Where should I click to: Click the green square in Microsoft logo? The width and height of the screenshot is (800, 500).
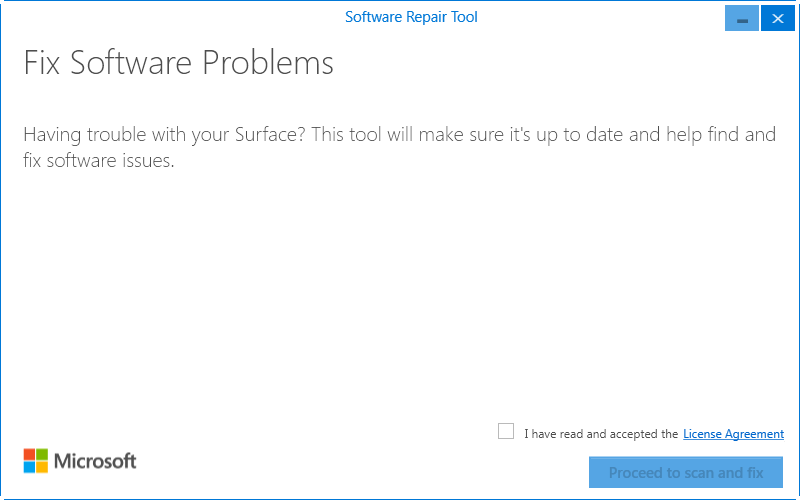point(42,455)
